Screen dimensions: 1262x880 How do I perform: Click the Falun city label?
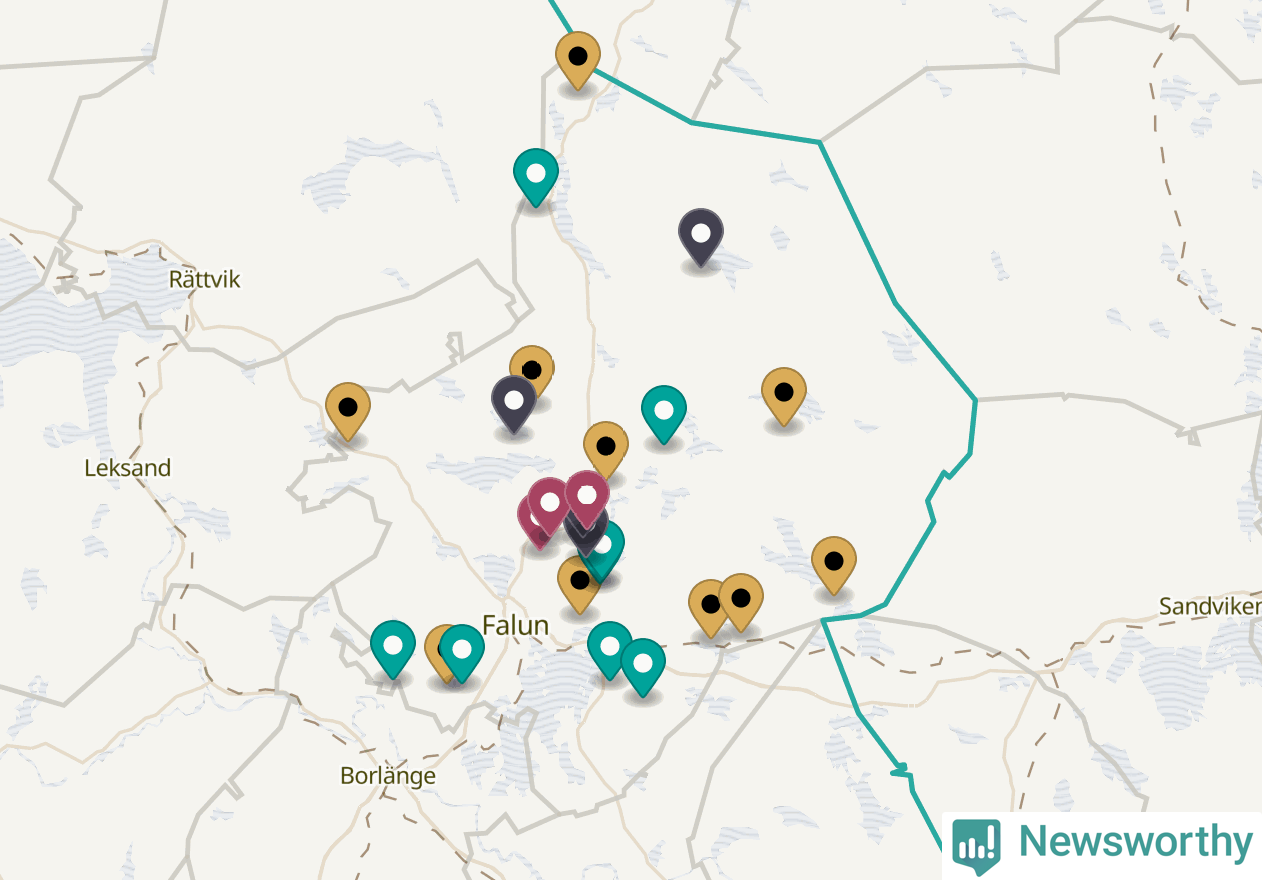pyautogui.click(x=515, y=626)
